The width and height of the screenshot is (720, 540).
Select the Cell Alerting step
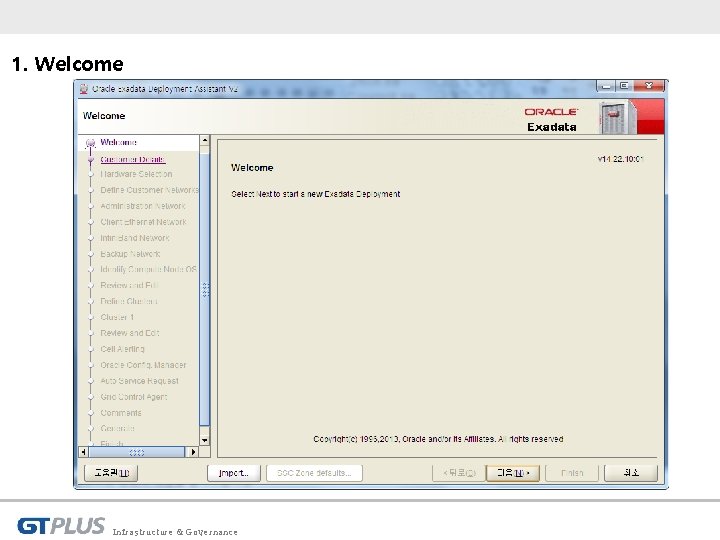tap(122, 349)
